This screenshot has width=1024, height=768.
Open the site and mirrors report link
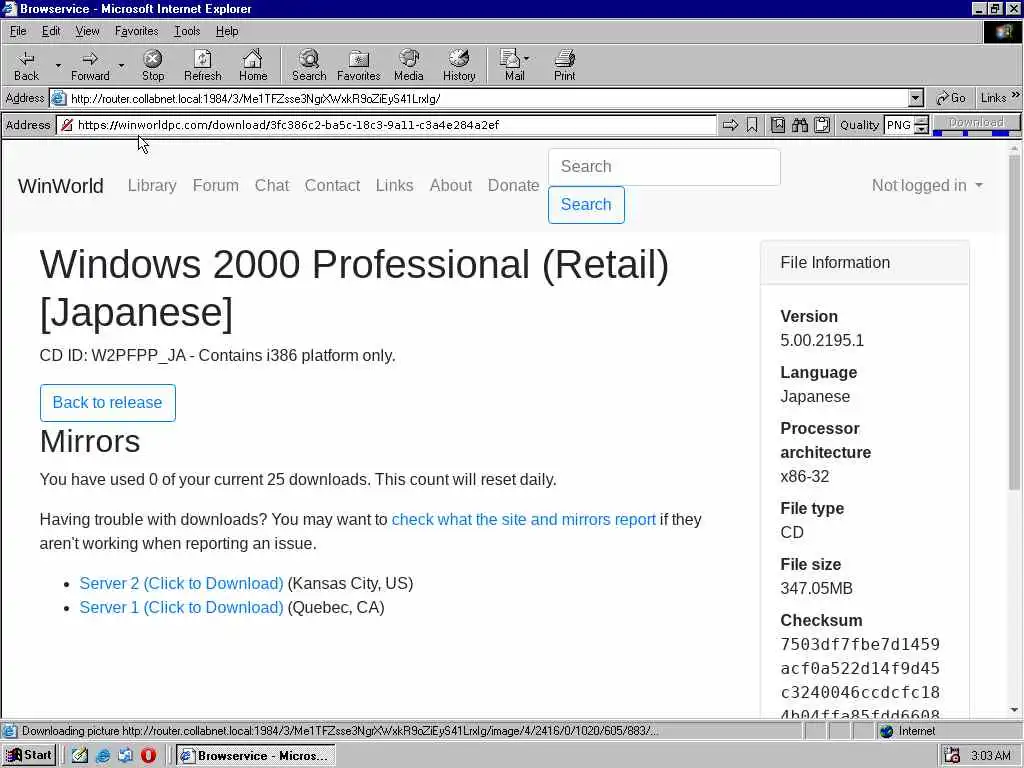pyautogui.click(x=524, y=519)
